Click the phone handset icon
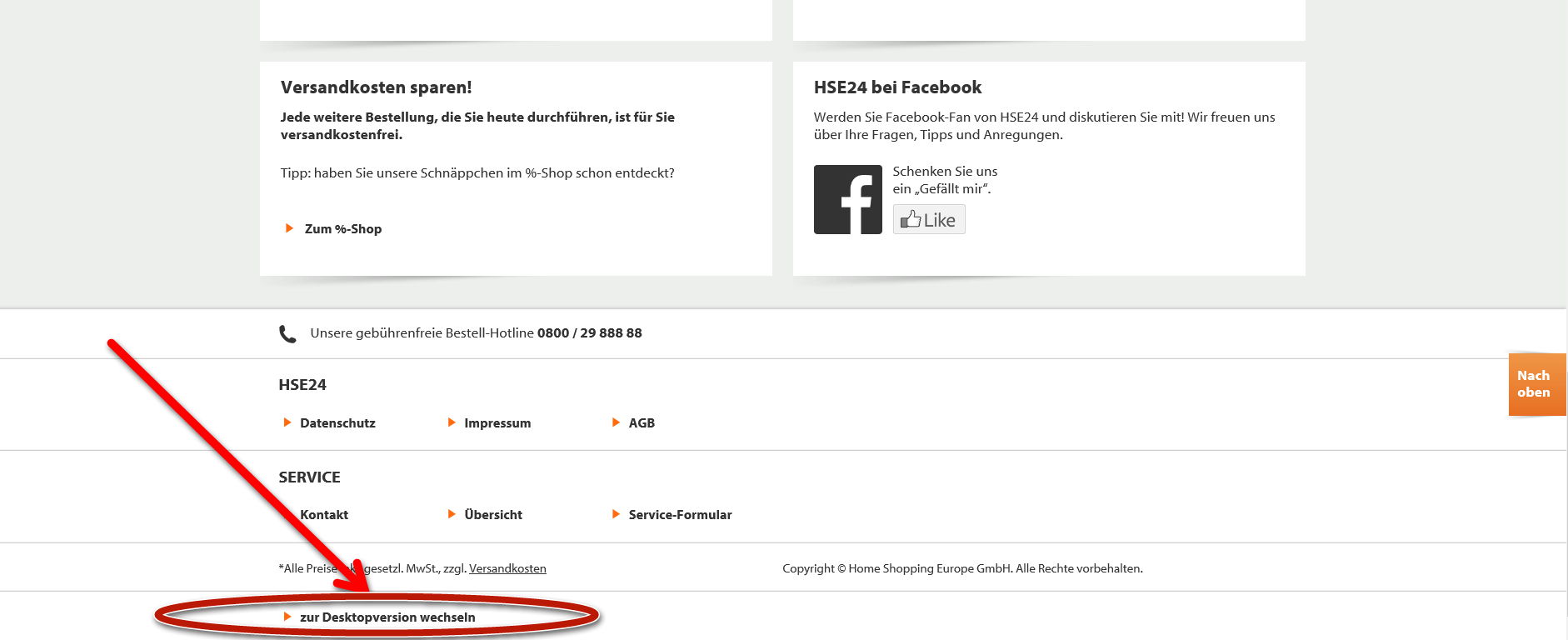This screenshot has height=640, width=1568. (287, 334)
